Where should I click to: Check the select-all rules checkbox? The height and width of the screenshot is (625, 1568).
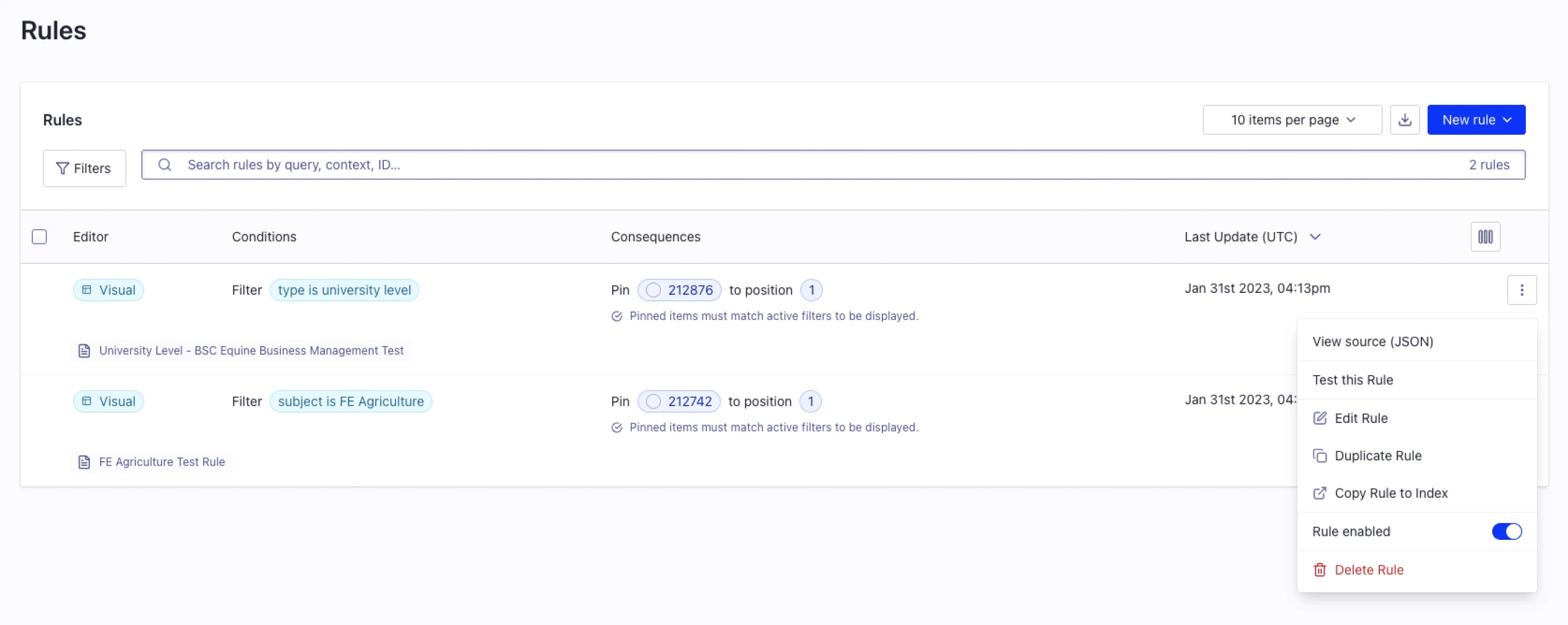39,236
